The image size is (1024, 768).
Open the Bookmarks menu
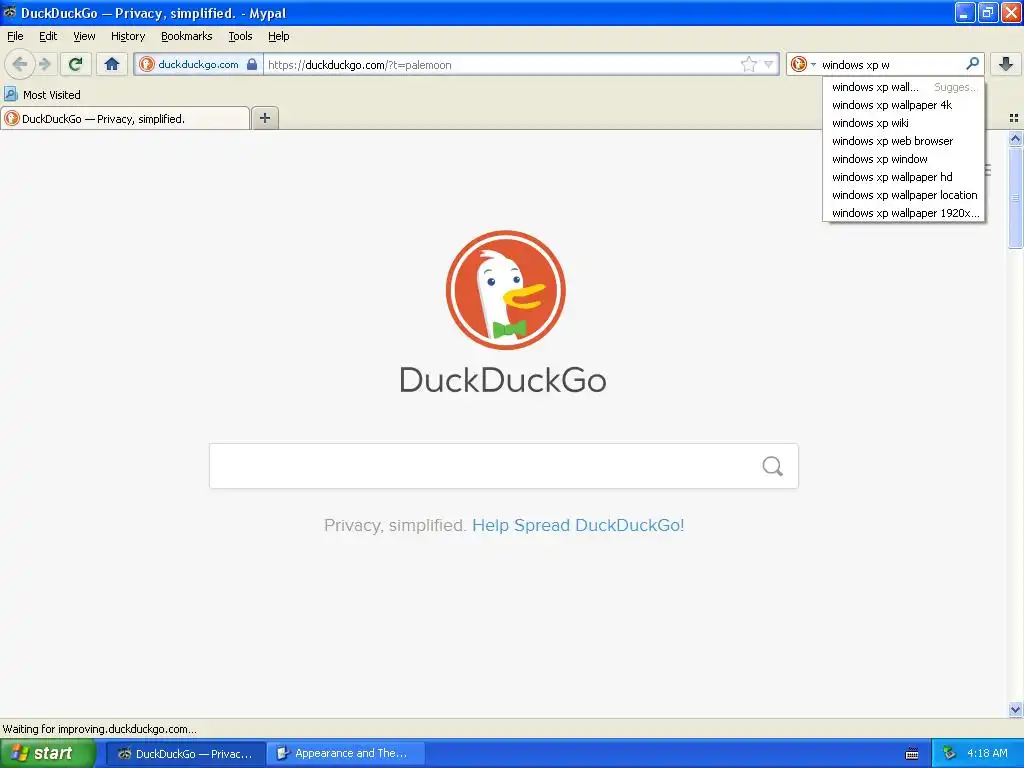pyautogui.click(x=187, y=36)
